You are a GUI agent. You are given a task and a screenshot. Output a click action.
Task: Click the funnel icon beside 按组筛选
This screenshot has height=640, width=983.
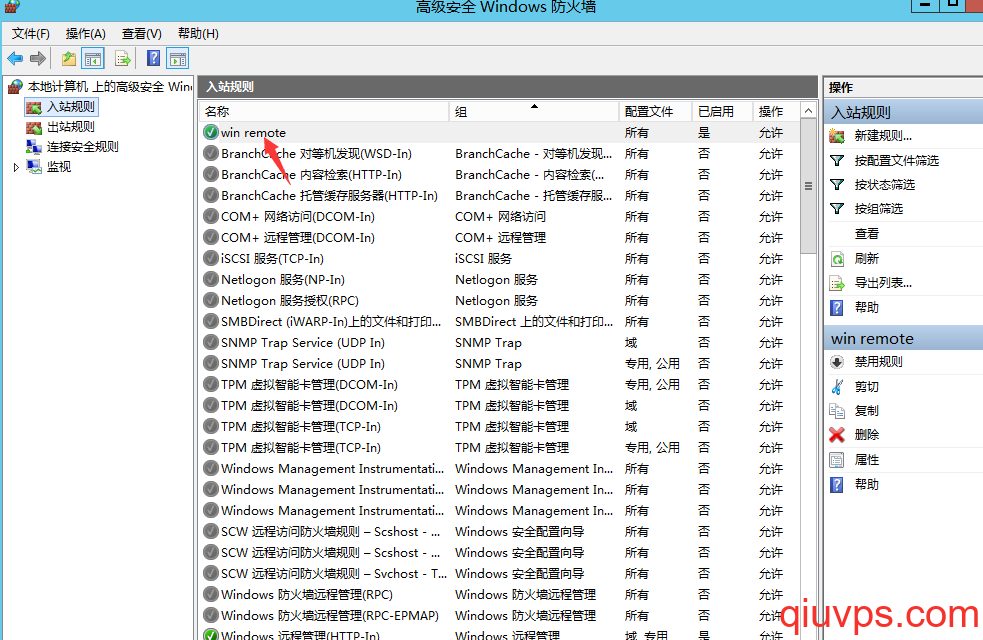click(837, 209)
